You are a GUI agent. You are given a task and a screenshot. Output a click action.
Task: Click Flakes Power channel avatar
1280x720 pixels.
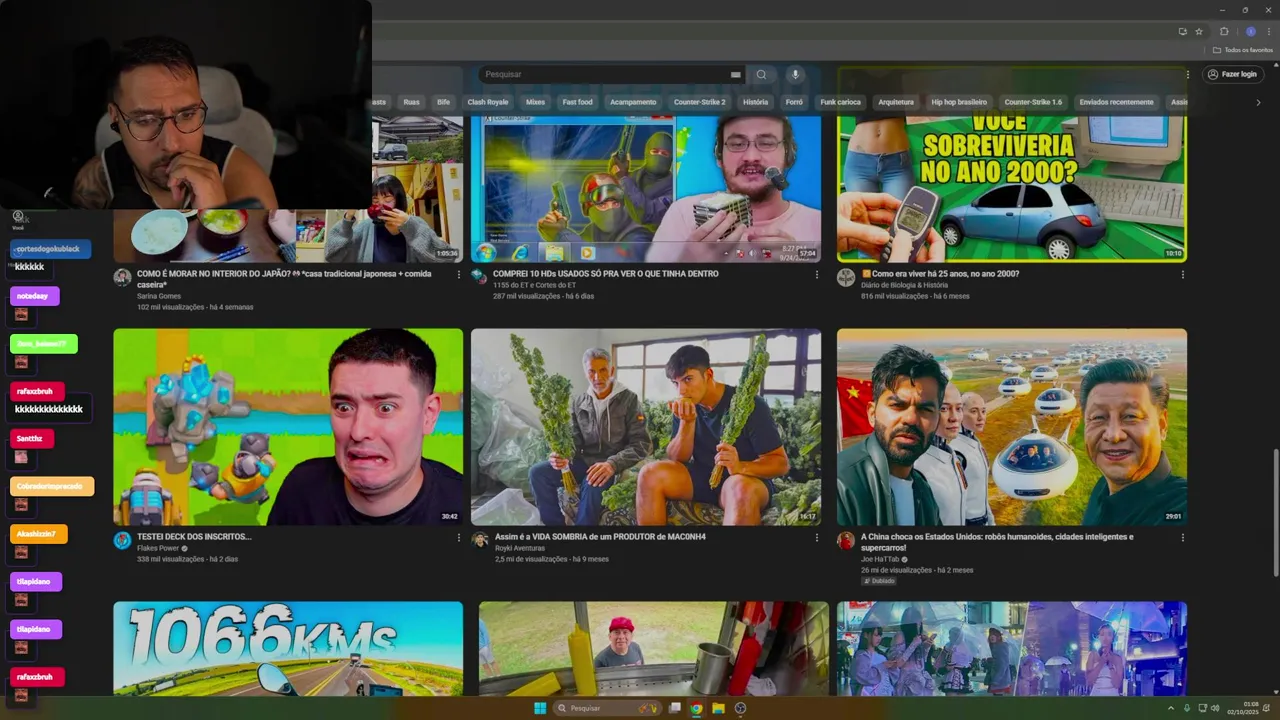pyautogui.click(x=122, y=540)
